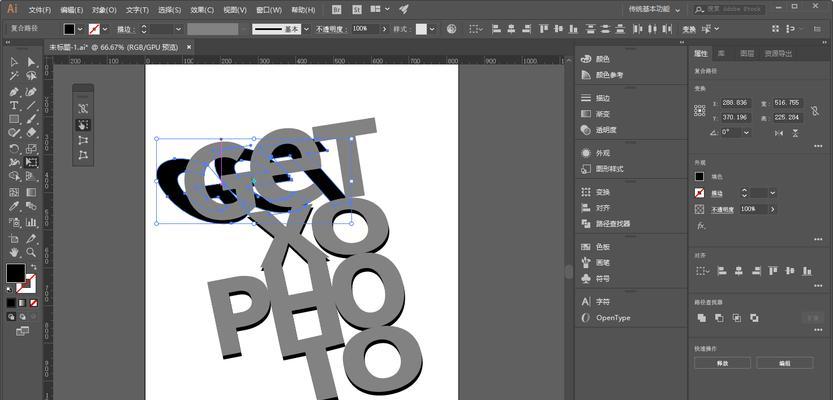Toggle the constrain width and height proportions link

pos(814,110)
